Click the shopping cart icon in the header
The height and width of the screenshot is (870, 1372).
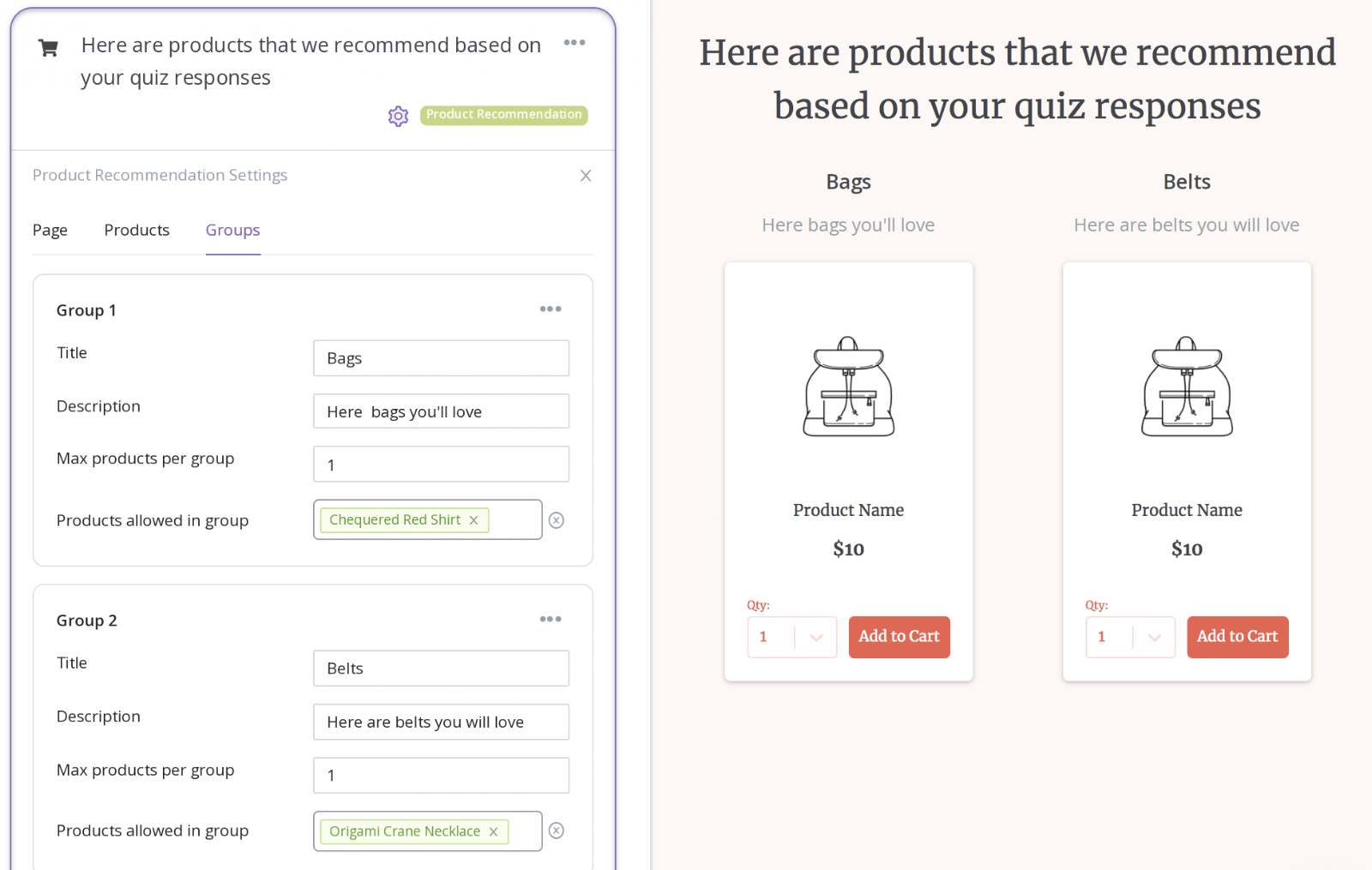tap(48, 48)
